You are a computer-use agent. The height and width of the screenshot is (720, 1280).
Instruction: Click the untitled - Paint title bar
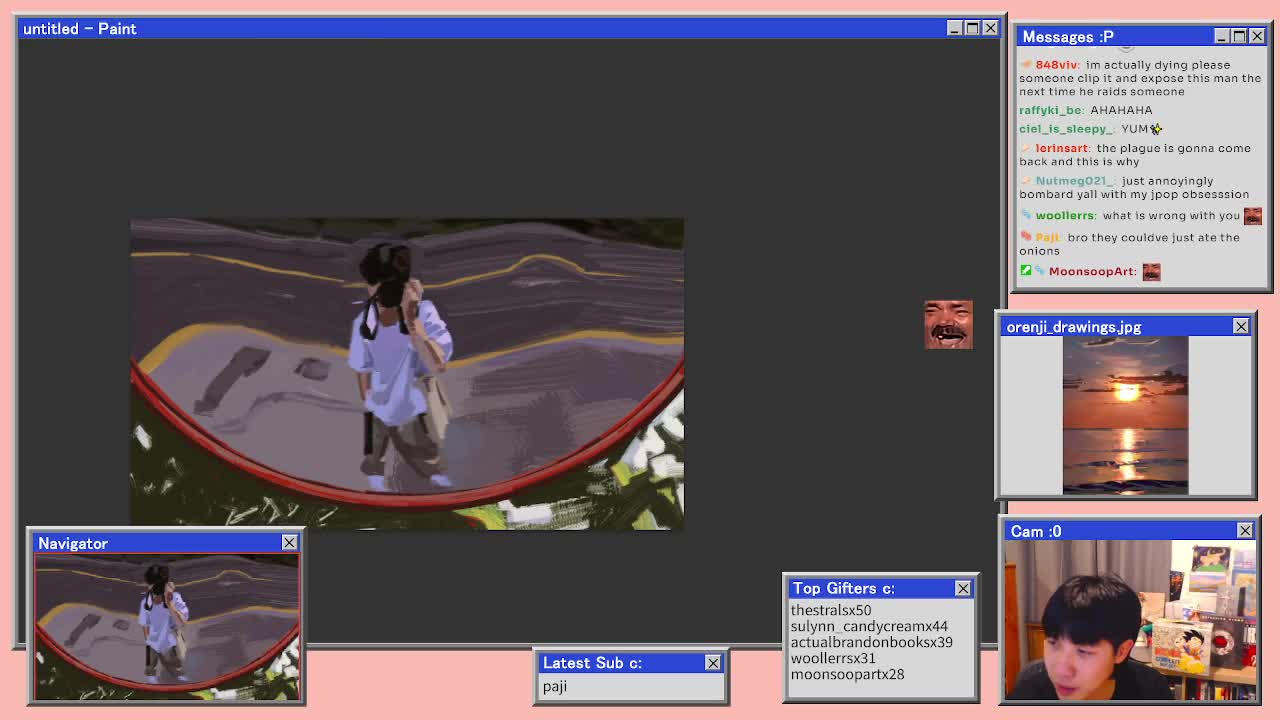510,28
